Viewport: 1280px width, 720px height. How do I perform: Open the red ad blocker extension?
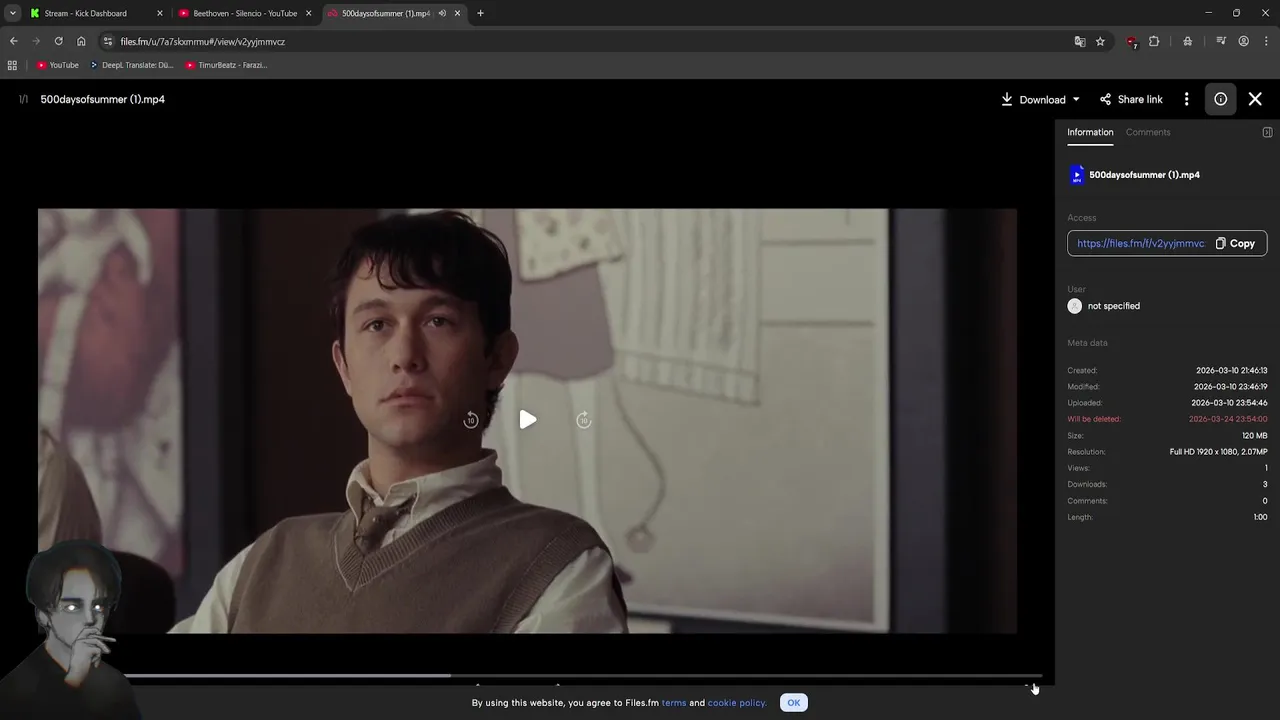(x=1131, y=42)
